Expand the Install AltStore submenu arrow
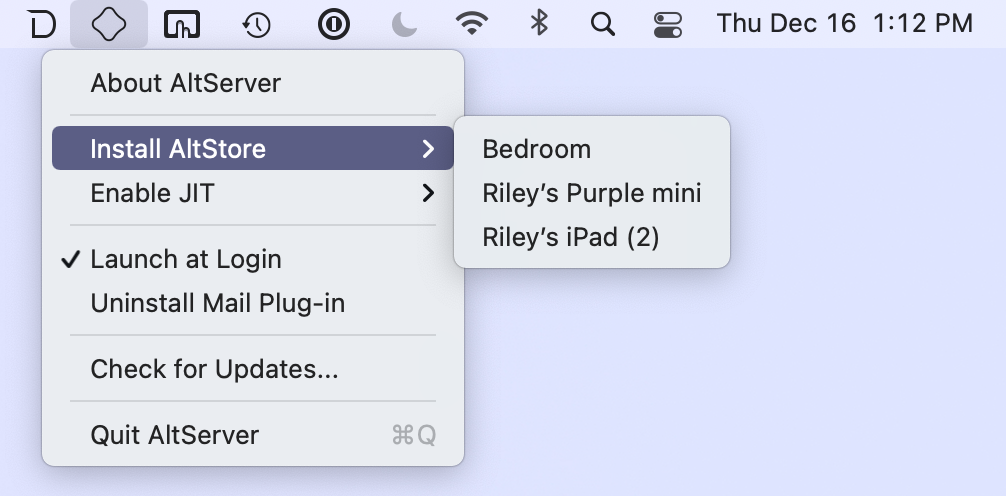 (428, 149)
